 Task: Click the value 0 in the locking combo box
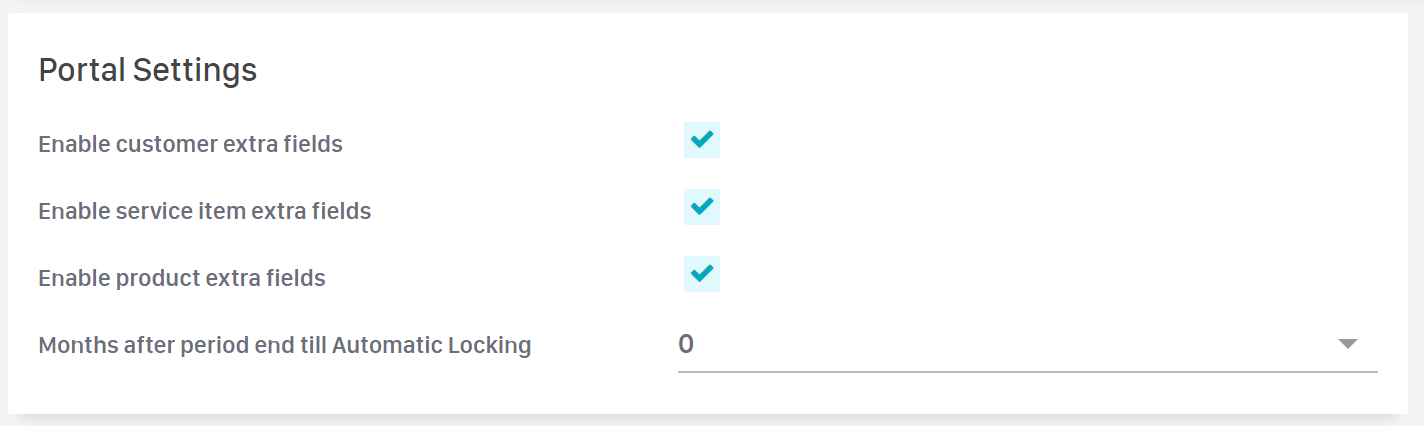(x=686, y=344)
